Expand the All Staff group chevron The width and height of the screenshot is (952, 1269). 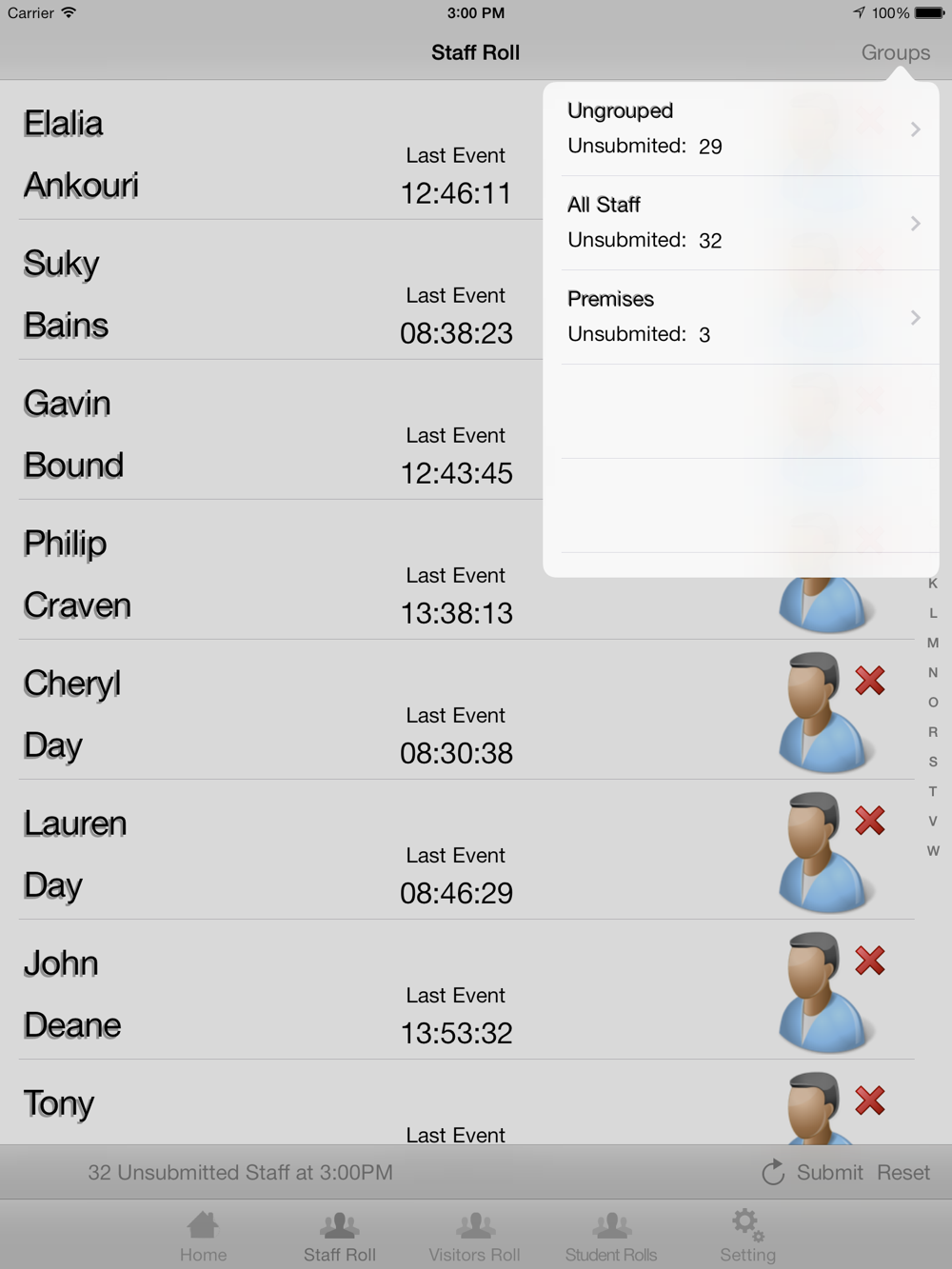pyautogui.click(x=915, y=224)
